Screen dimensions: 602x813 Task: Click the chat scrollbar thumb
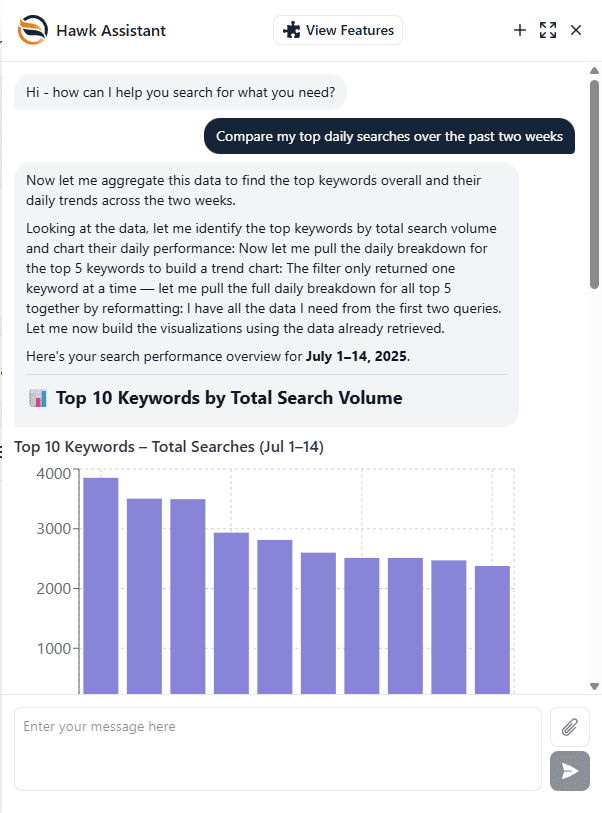coord(594,184)
